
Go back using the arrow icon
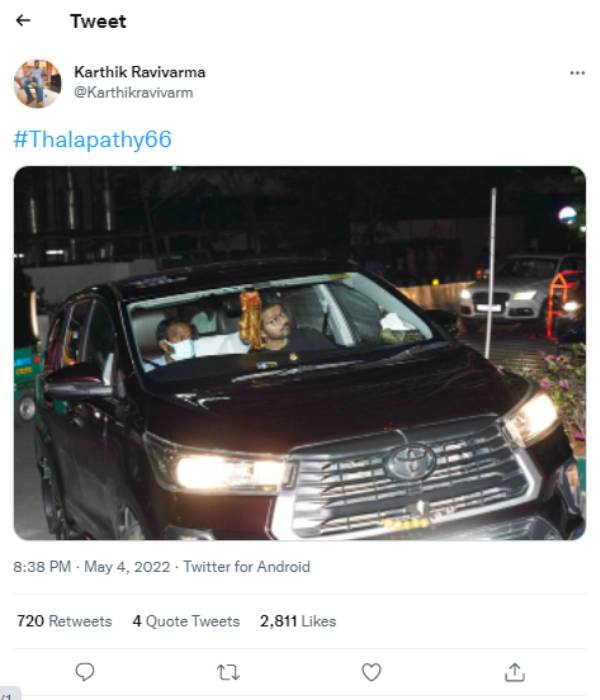coord(23,21)
